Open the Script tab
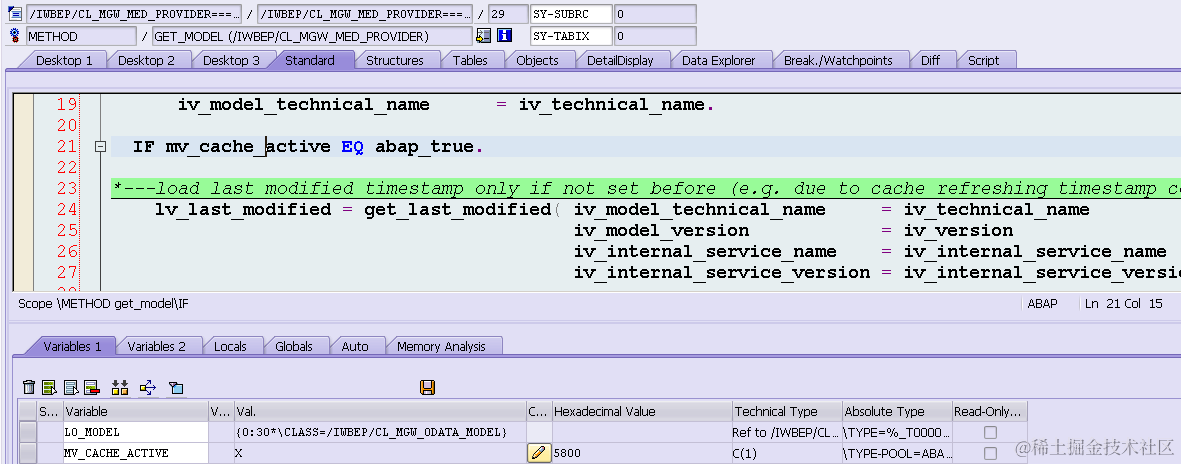 tap(984, 60)
